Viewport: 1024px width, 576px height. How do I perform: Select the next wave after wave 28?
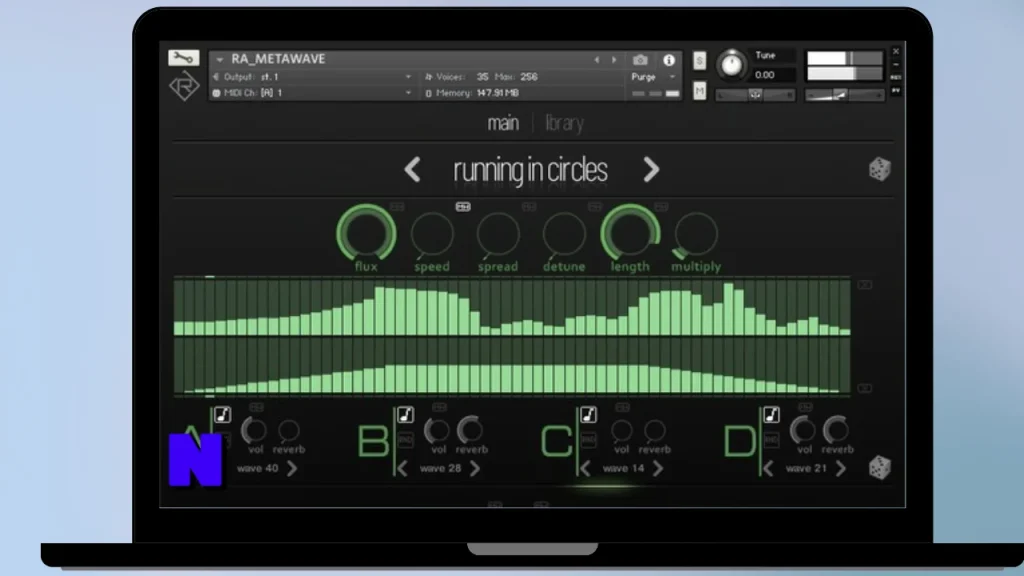point(475,468)
